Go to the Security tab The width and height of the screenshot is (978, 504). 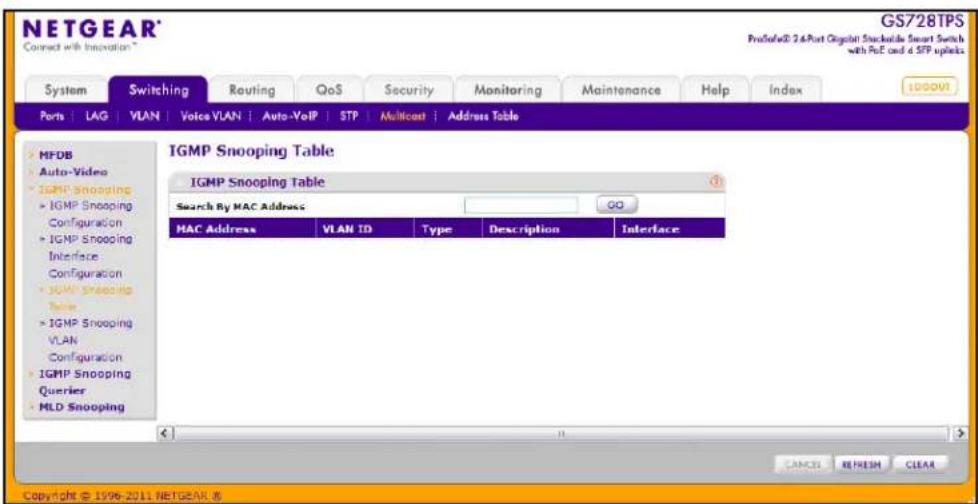[x=409, y=90]
